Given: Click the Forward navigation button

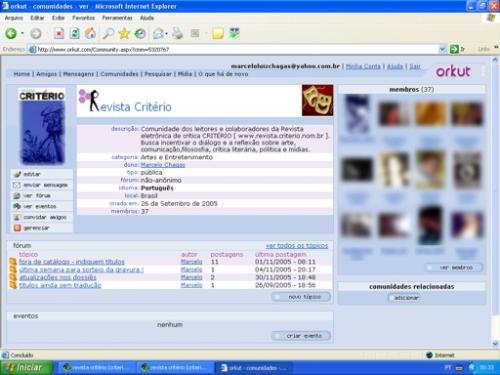Looking at the screenshot, I should point(36,33).
